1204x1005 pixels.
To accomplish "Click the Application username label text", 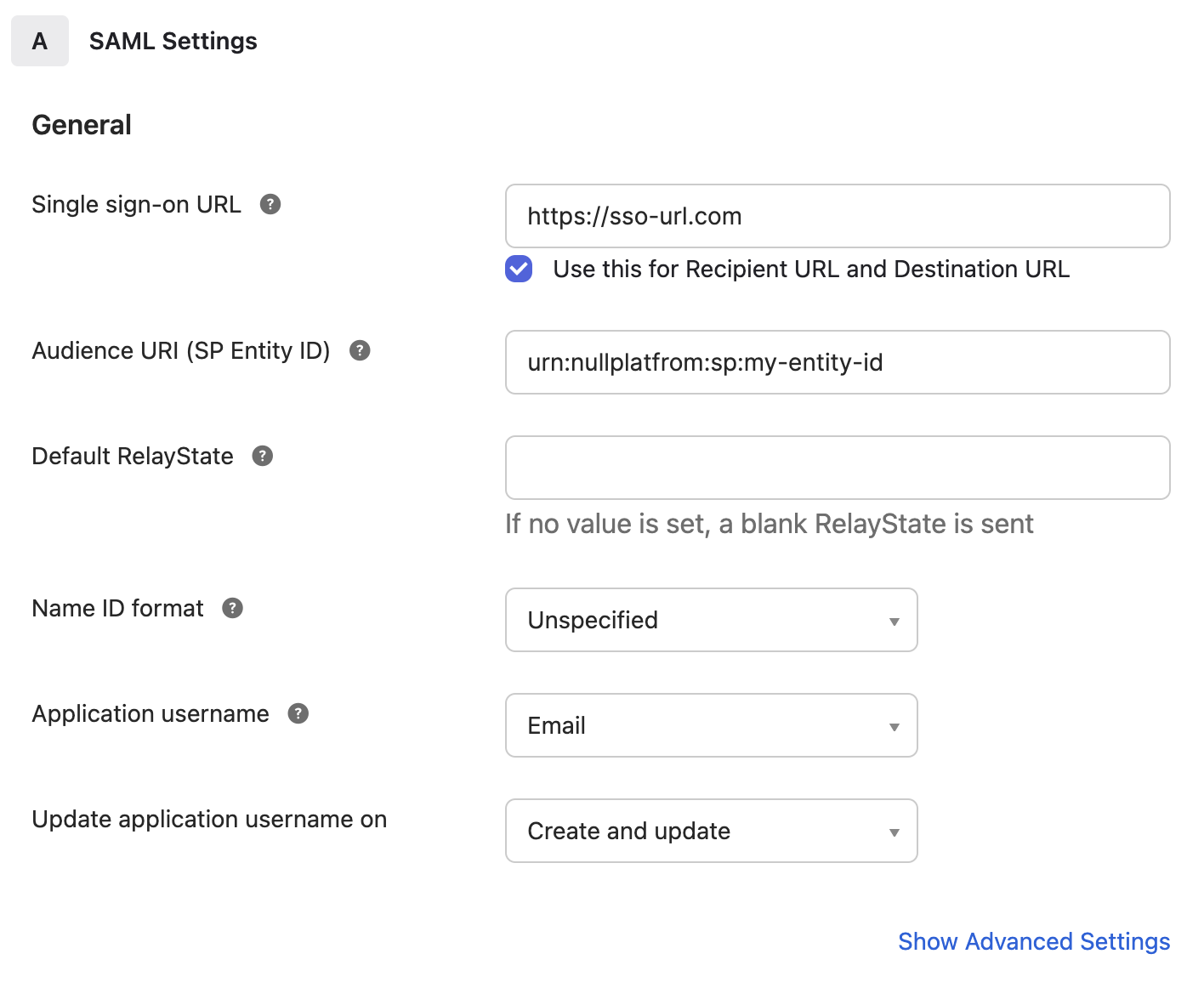I will click(x=150, y=713).
